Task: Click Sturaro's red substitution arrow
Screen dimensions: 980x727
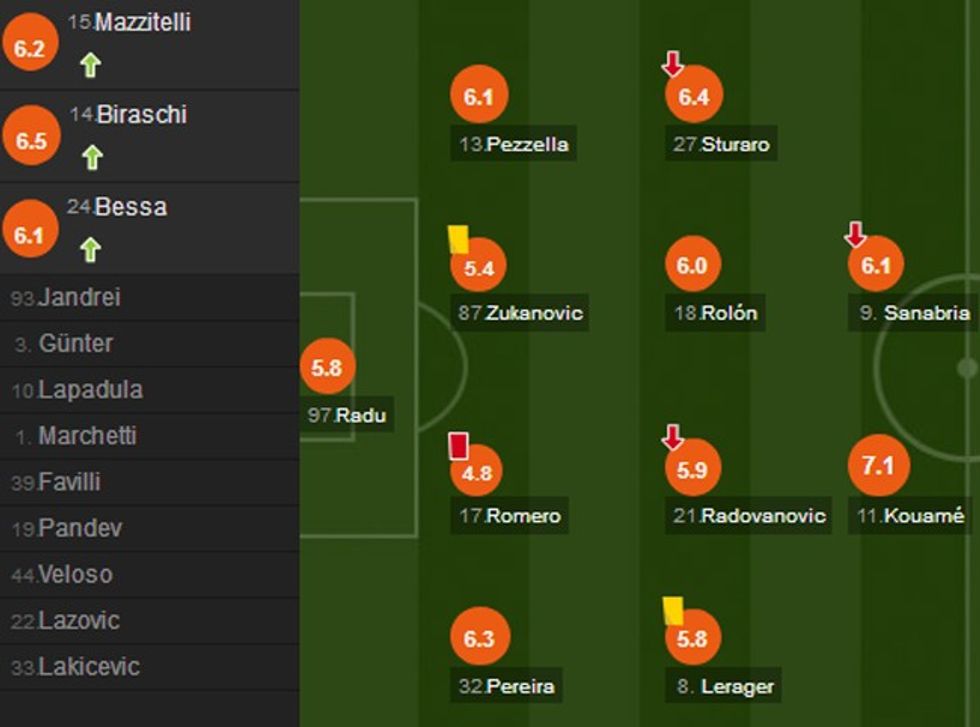Action: [x=672, y=65]
